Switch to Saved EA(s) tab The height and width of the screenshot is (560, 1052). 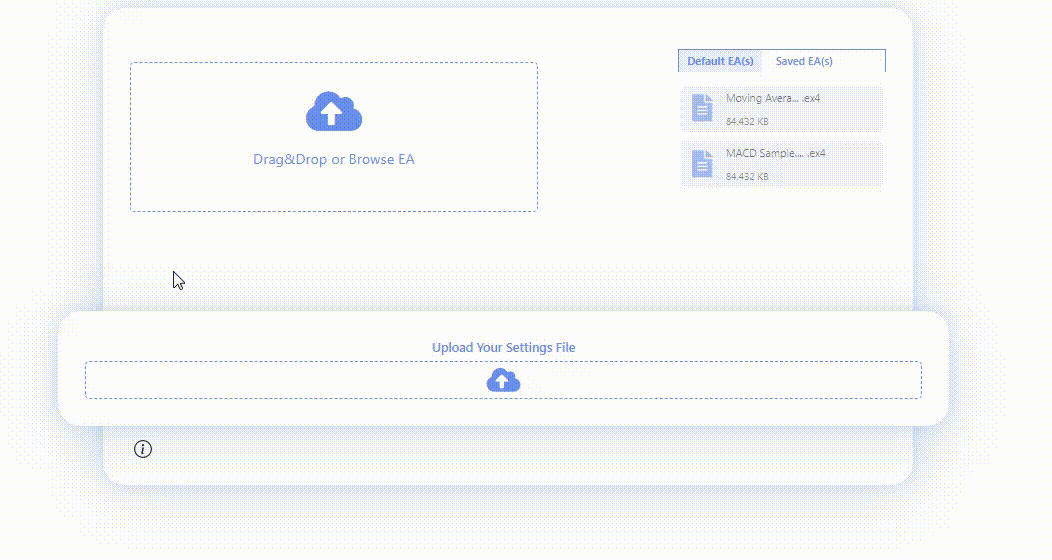(804, 61)
